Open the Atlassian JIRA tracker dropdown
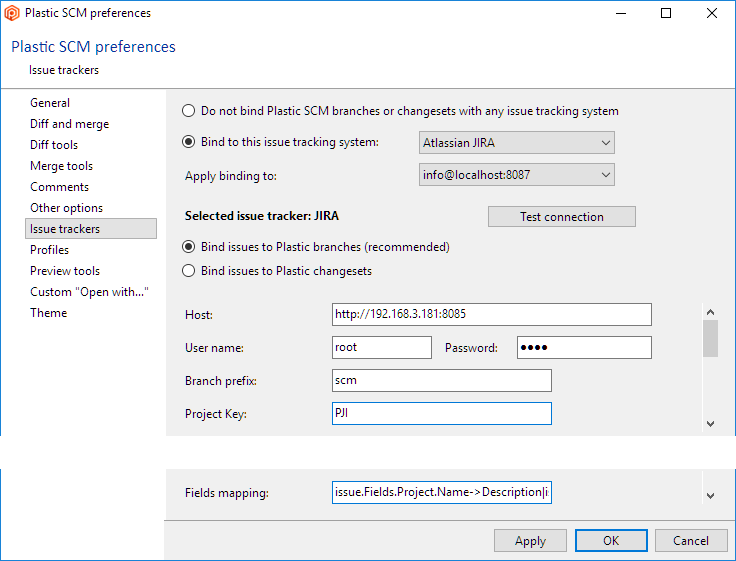 tap(517, 143)
